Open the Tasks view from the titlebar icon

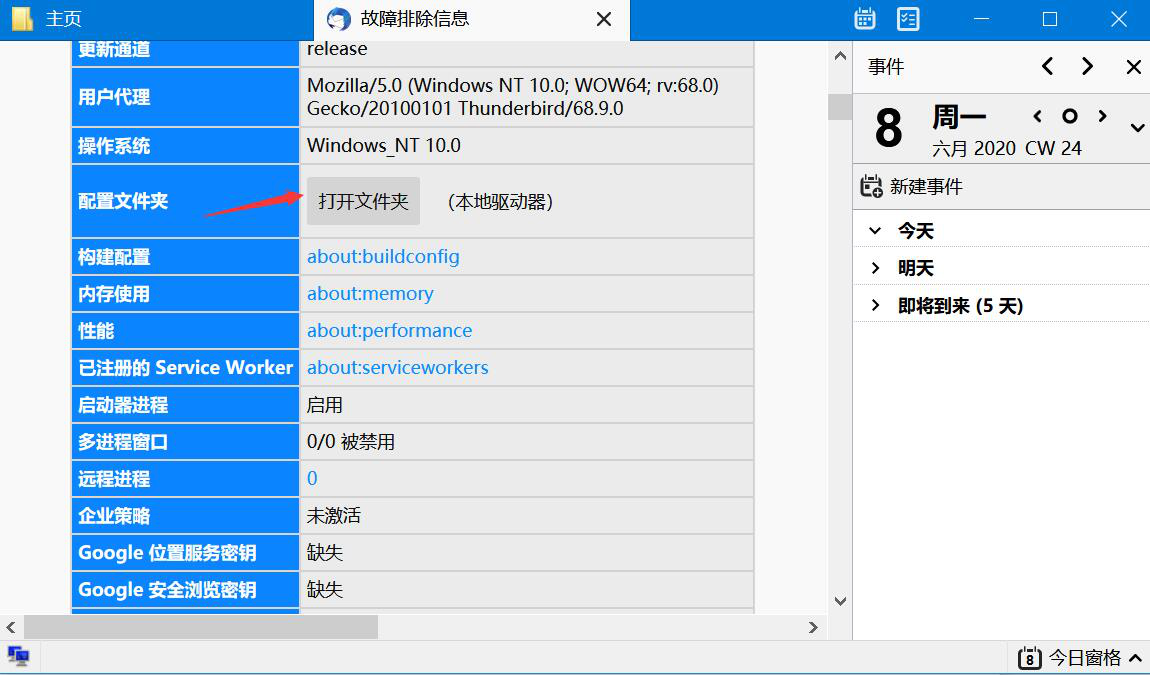coord(908,18)
